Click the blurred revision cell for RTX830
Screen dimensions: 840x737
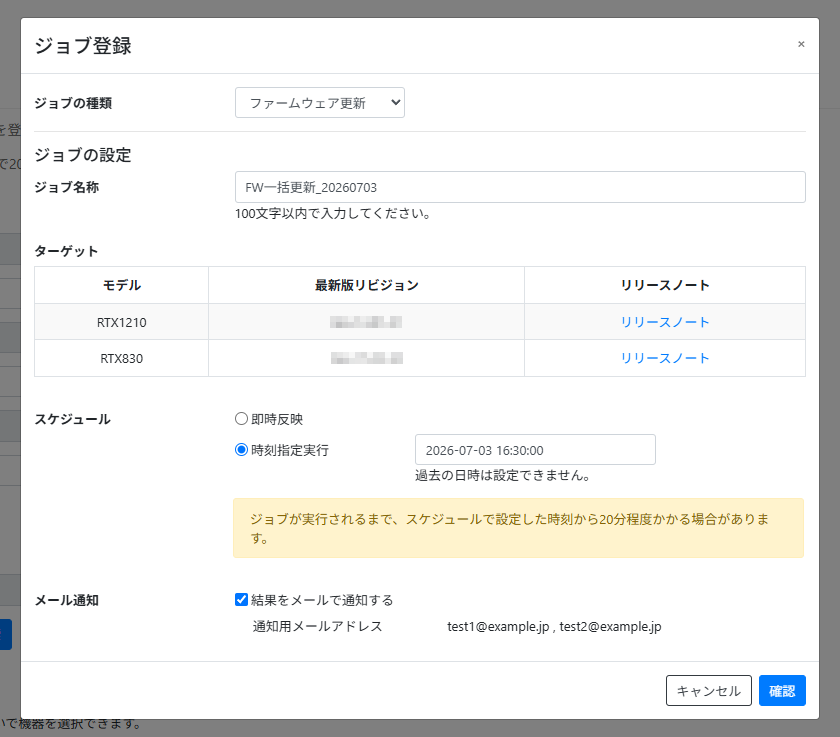click(x=366, y=358)
